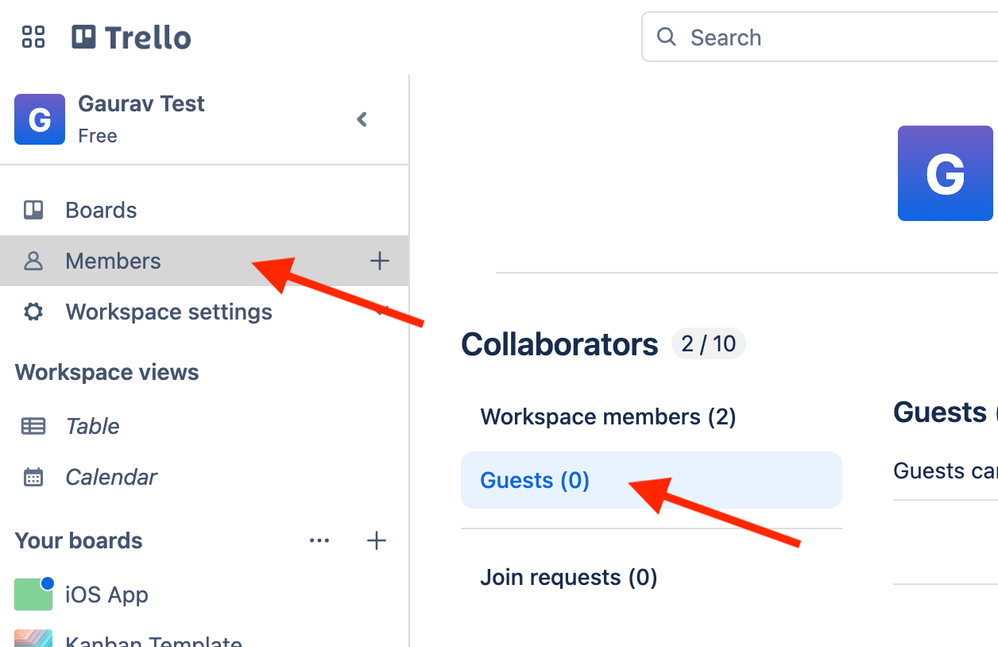This screenshot has height=647, width=998.
Task: Click the Gaurav Test workspace name
Action: [x=141, y=104]
